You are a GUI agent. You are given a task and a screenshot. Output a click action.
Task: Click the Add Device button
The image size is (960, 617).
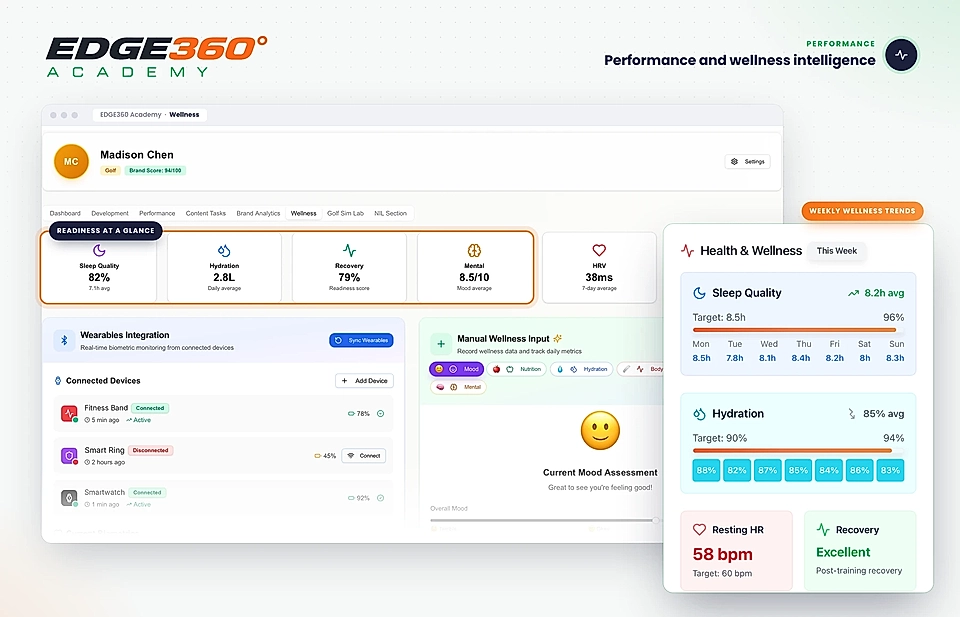364,381
